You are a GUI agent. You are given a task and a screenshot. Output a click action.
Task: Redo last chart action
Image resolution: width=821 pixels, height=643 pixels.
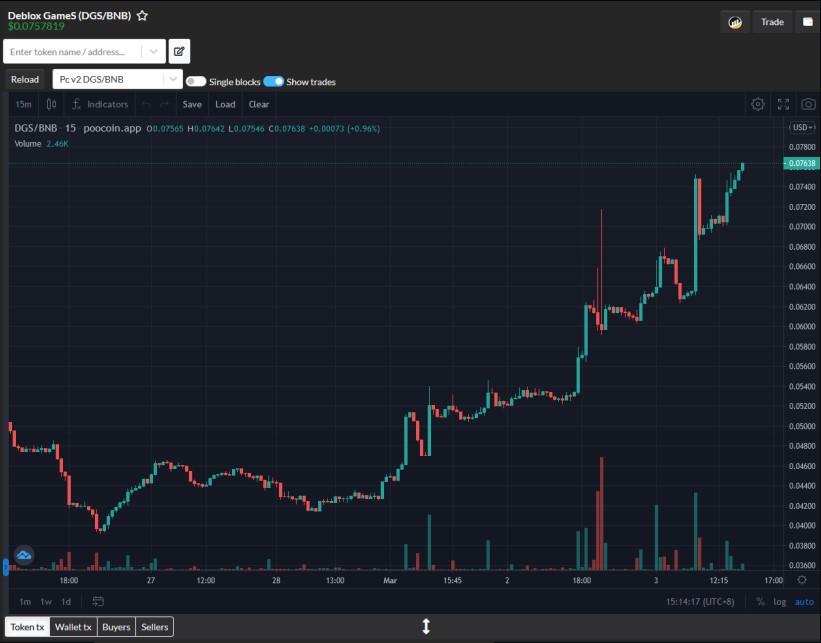(x=164, y=104)
